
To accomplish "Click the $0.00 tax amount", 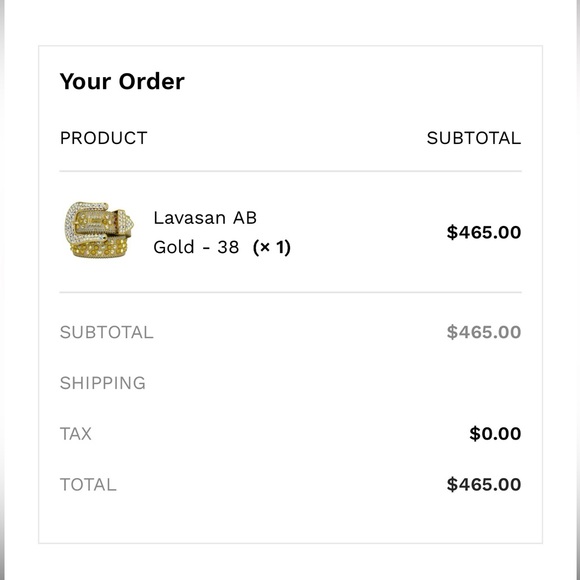I will click(495, 434).
